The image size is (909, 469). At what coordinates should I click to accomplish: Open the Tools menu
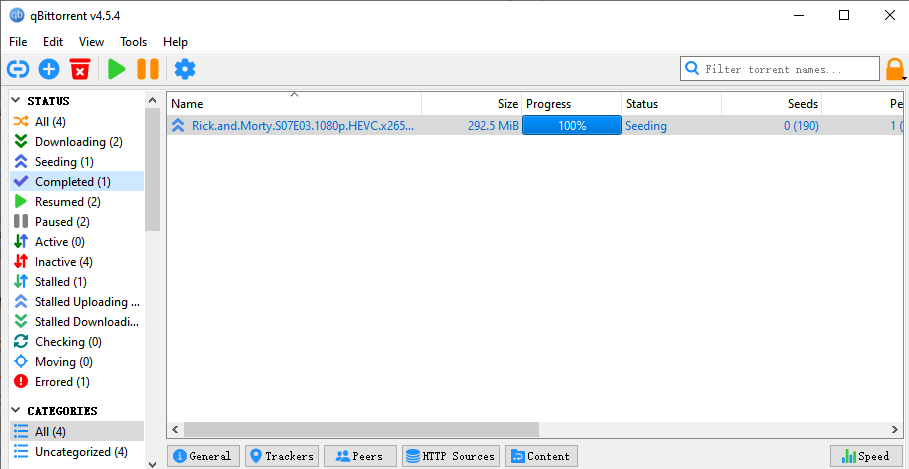(133, 42)
